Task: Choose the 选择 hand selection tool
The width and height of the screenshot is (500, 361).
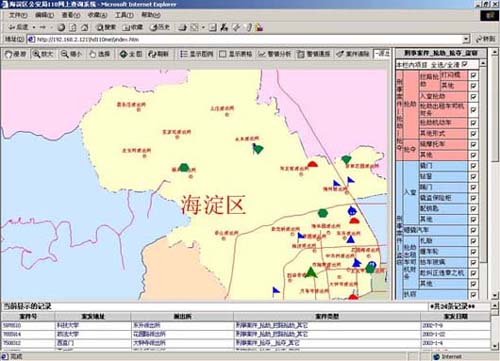Action: (x=100, y=54)
